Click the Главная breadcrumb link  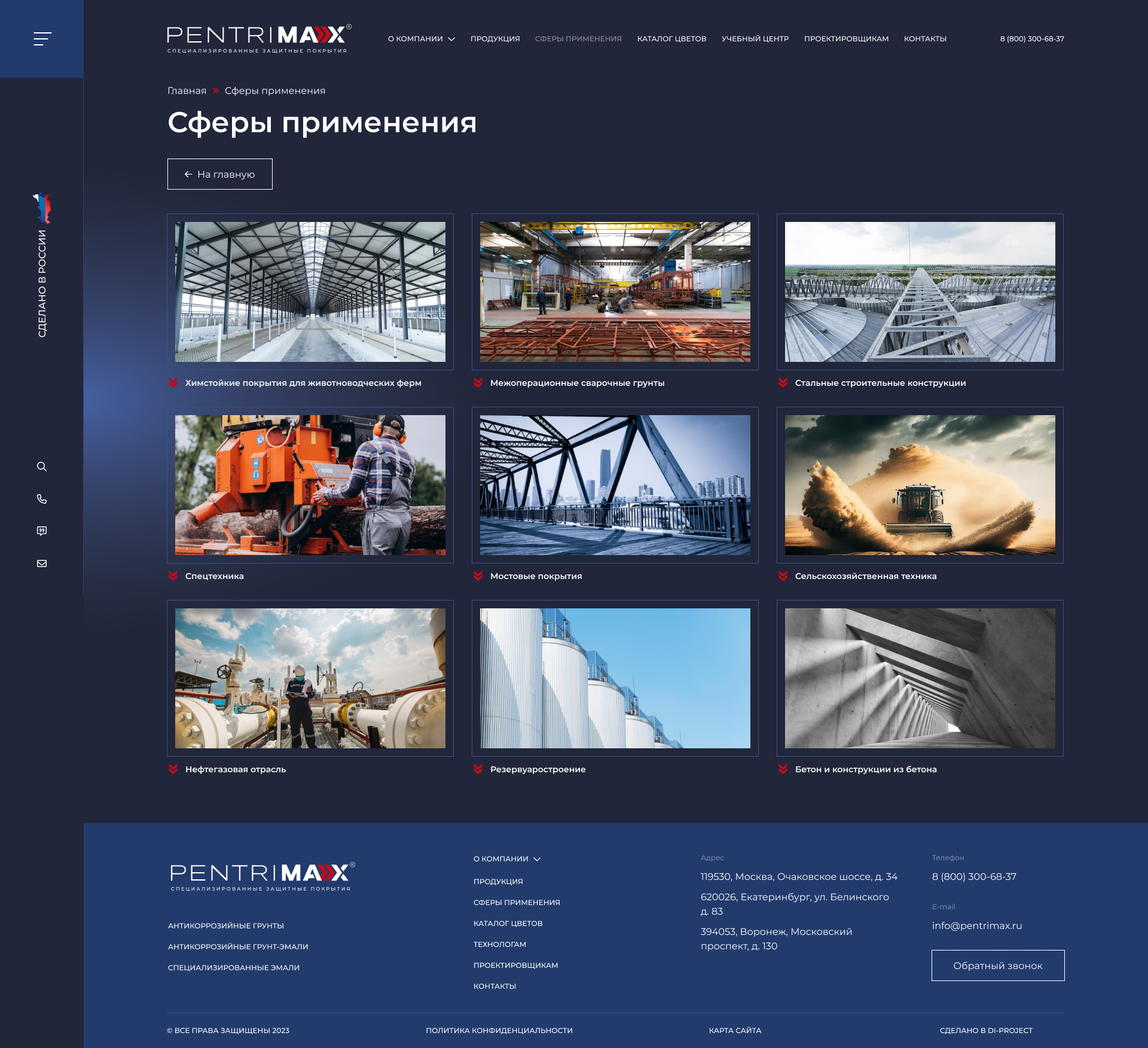pyautogui.click(x=187, y=91)
